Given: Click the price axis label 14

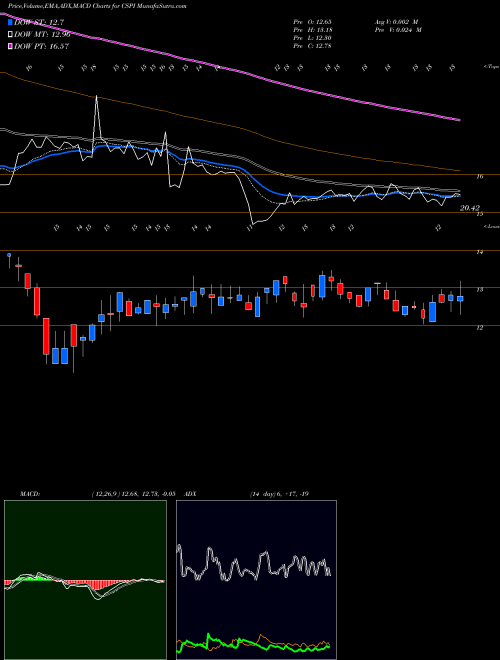Looking at the screenshot, I should pos(479,252).
